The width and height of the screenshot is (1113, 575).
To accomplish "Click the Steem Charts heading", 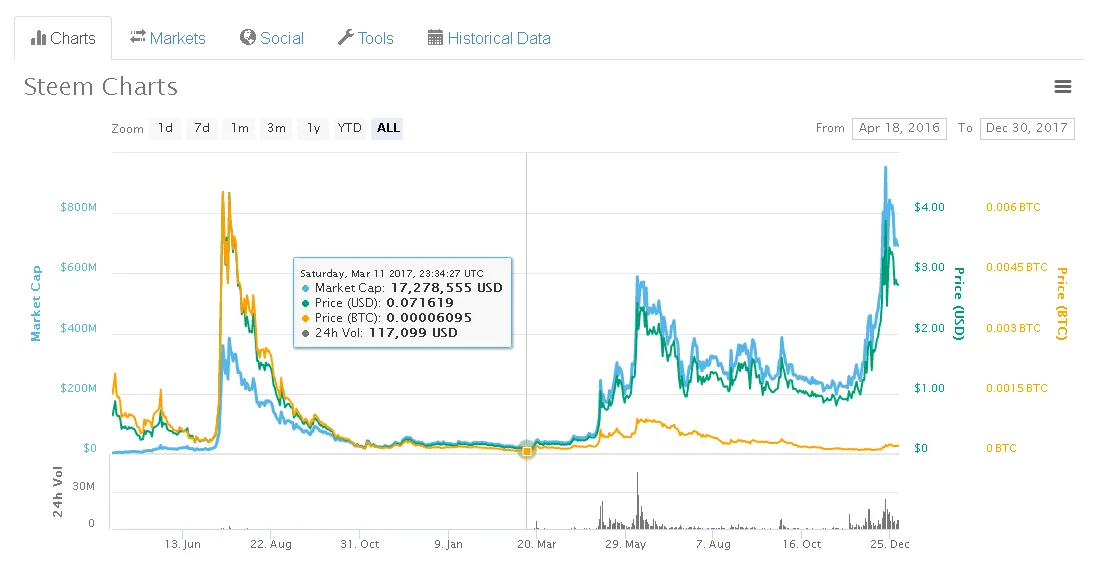I will point(101,87).
